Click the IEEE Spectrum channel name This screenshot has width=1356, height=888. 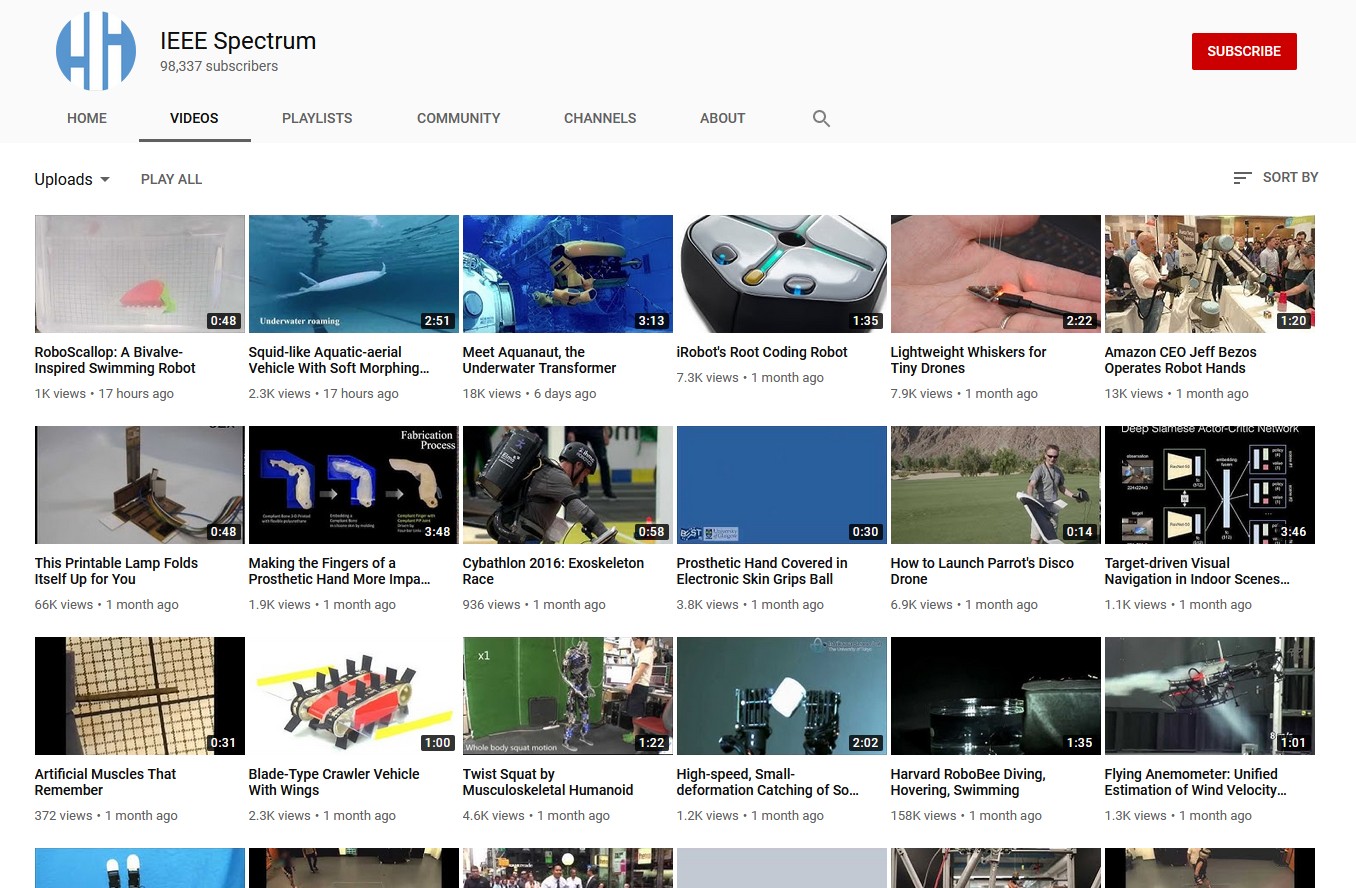[238, 41]
